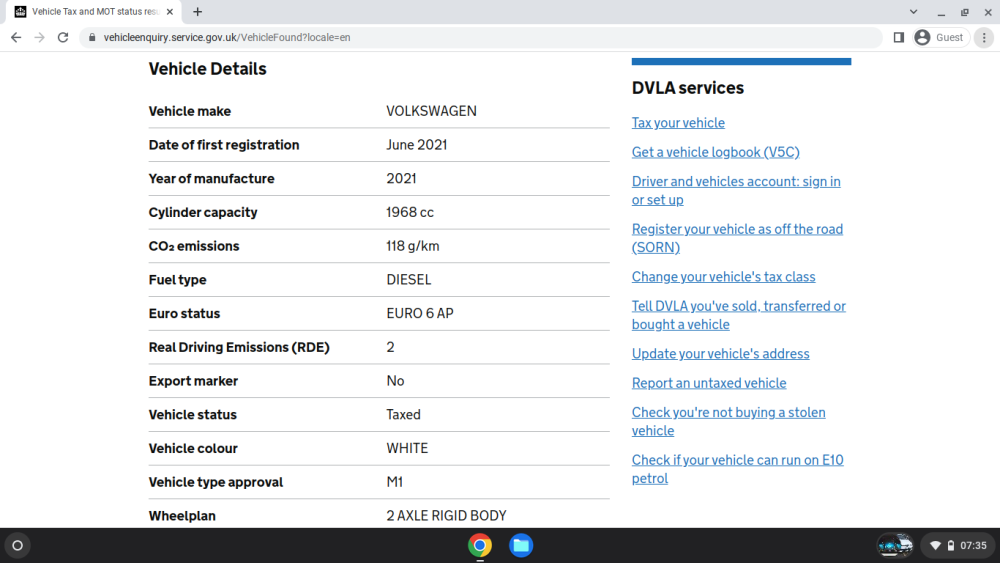Open the Files app from the shelf
This screenshot has height=563, width=1000.
click(x=521, y=545)
